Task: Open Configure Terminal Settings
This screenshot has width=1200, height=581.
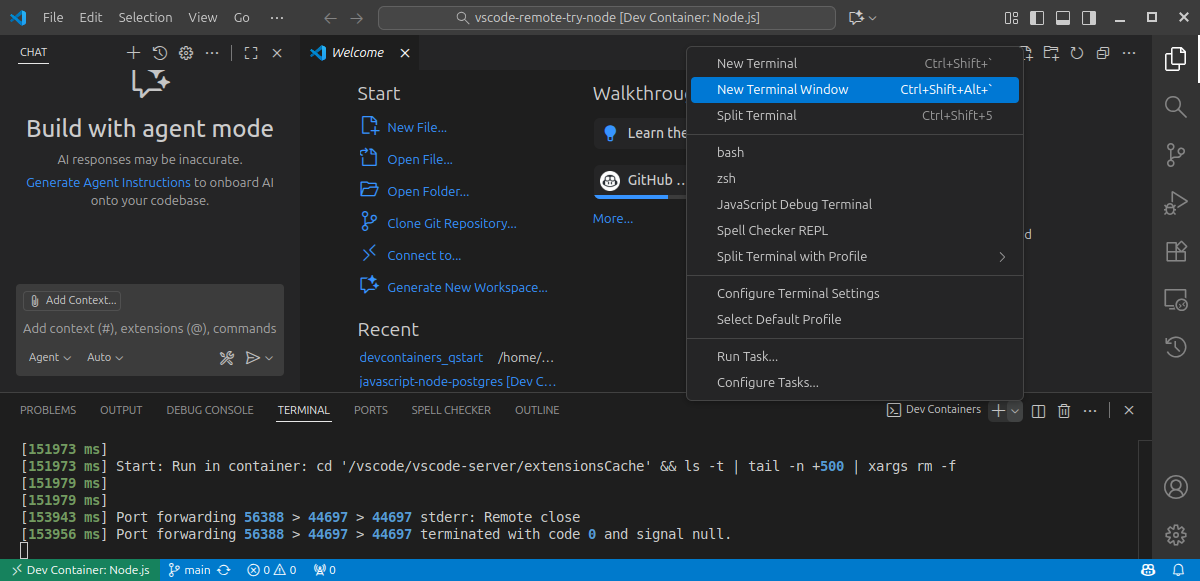Action: [x=855, y=294]
